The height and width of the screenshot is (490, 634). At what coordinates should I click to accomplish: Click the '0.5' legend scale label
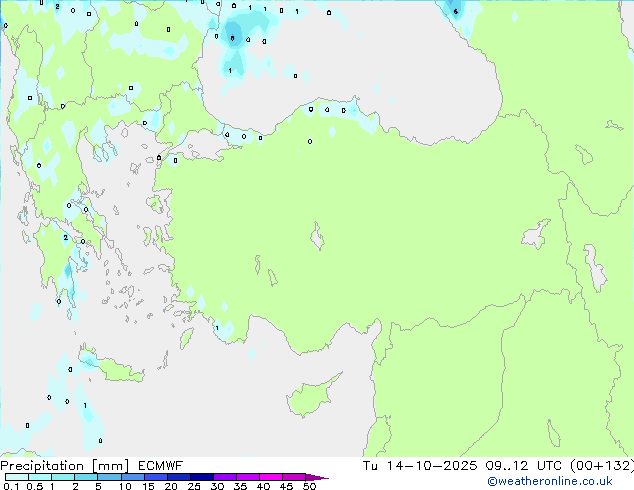coord(35,486)
